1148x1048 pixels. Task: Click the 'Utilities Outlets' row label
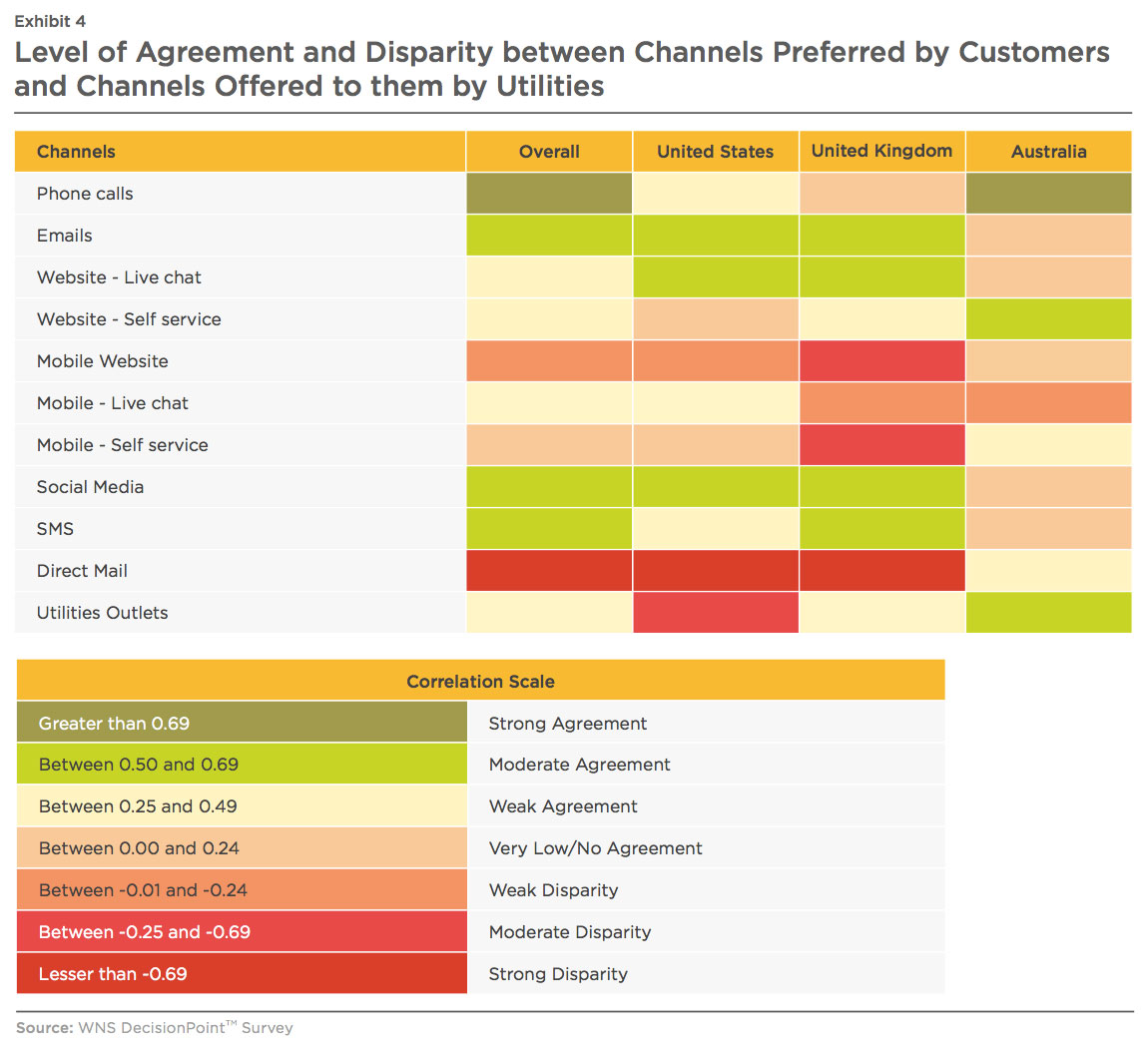coord(103,613)
